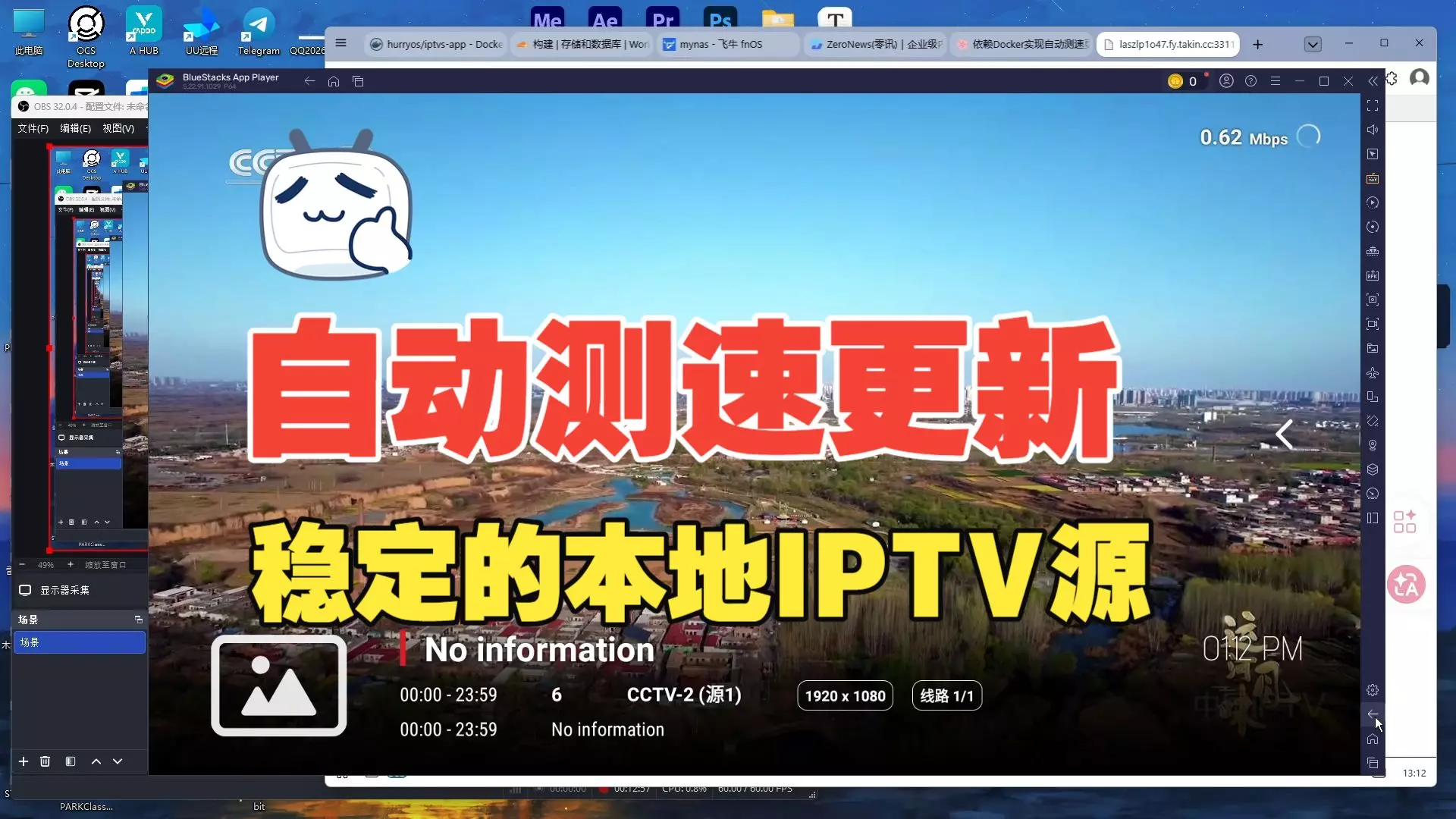Screen dimensions: 1456x819
Task: Click the screen record video icon
Action: [x=1373, y=324]
